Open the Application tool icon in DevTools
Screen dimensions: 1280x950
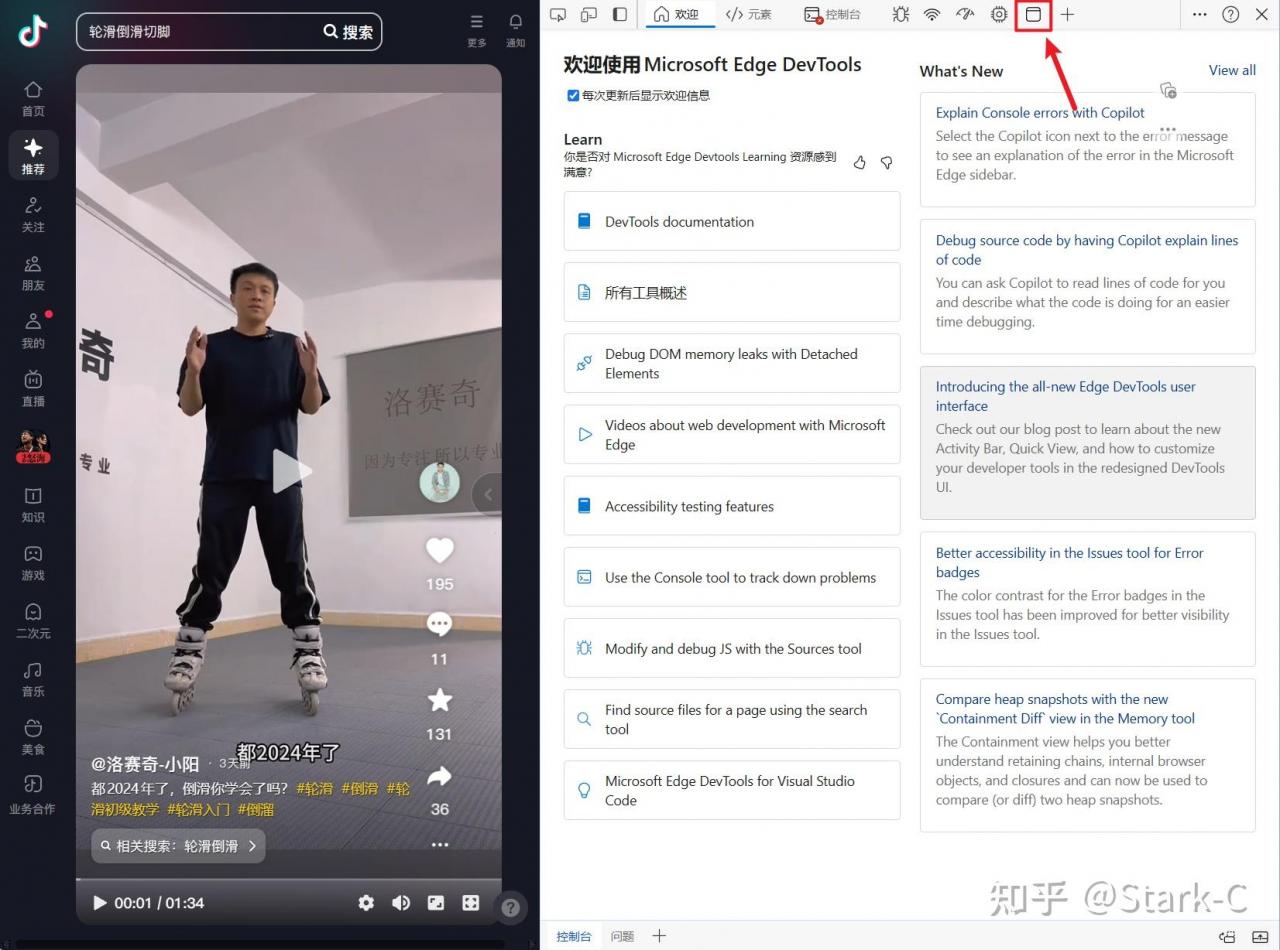(x=1034, y=14)
